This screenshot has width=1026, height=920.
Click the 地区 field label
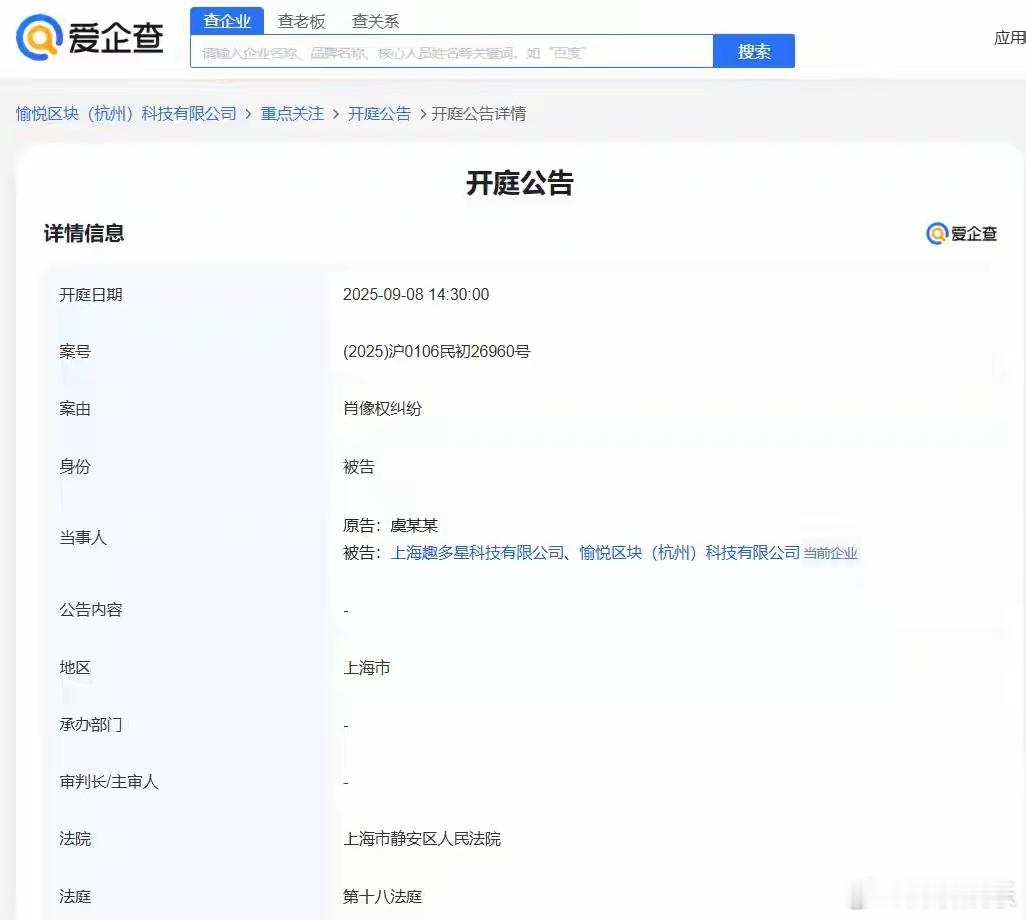pos(75,667)
